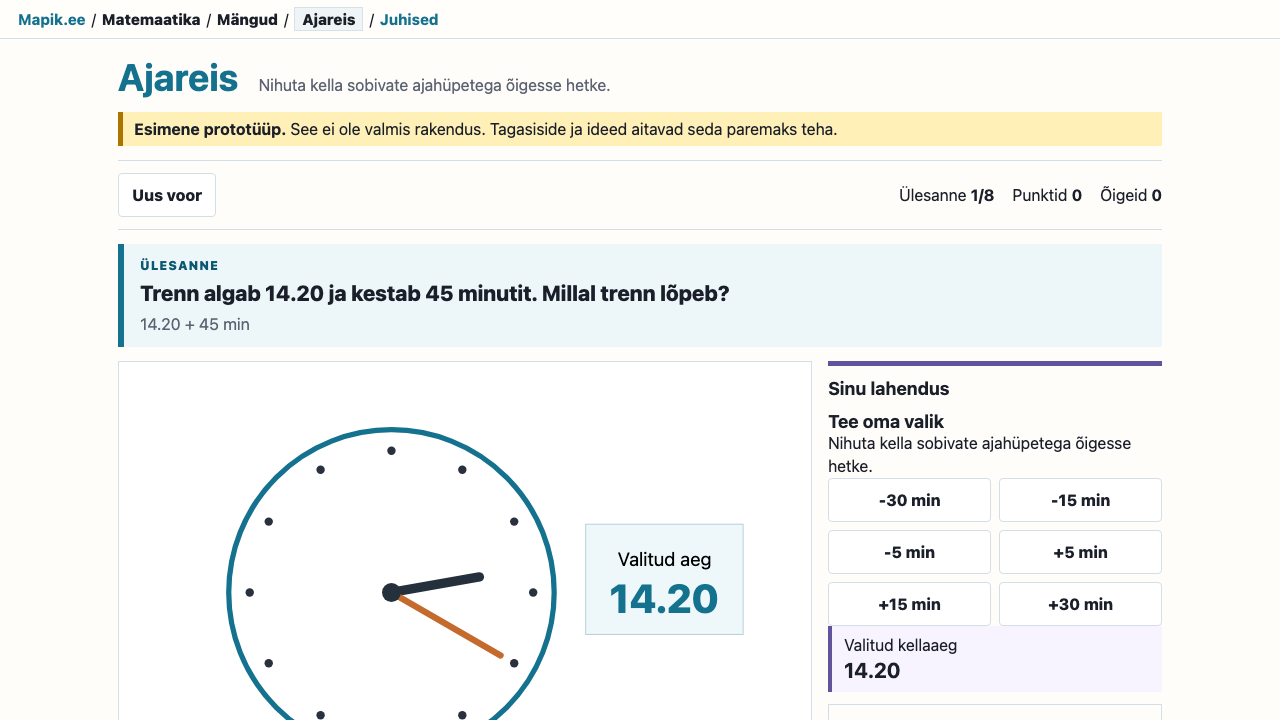Viewport: 1280px width, 720px height.
Task: Open the Juhised instructions link
Action: pos(409,19)
